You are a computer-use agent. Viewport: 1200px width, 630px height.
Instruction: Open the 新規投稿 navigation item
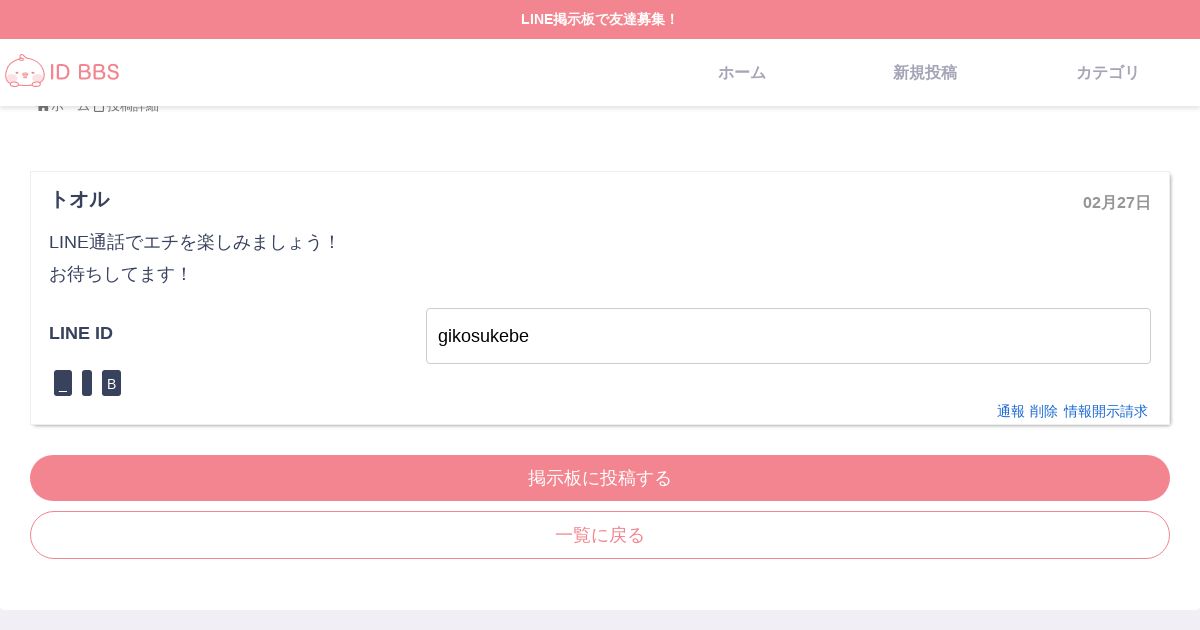click(x=925, y=73)
